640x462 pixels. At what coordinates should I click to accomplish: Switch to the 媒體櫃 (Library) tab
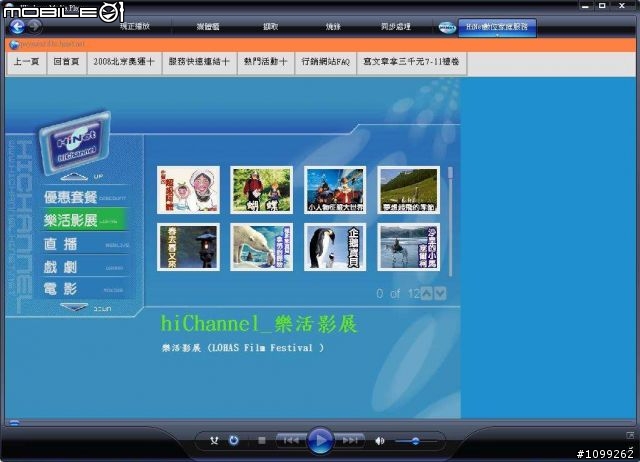(x=208, y=27)
